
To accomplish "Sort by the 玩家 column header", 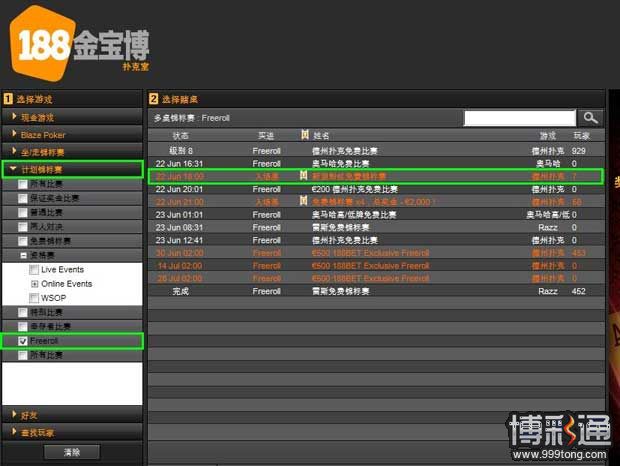I will coord(582,136).
